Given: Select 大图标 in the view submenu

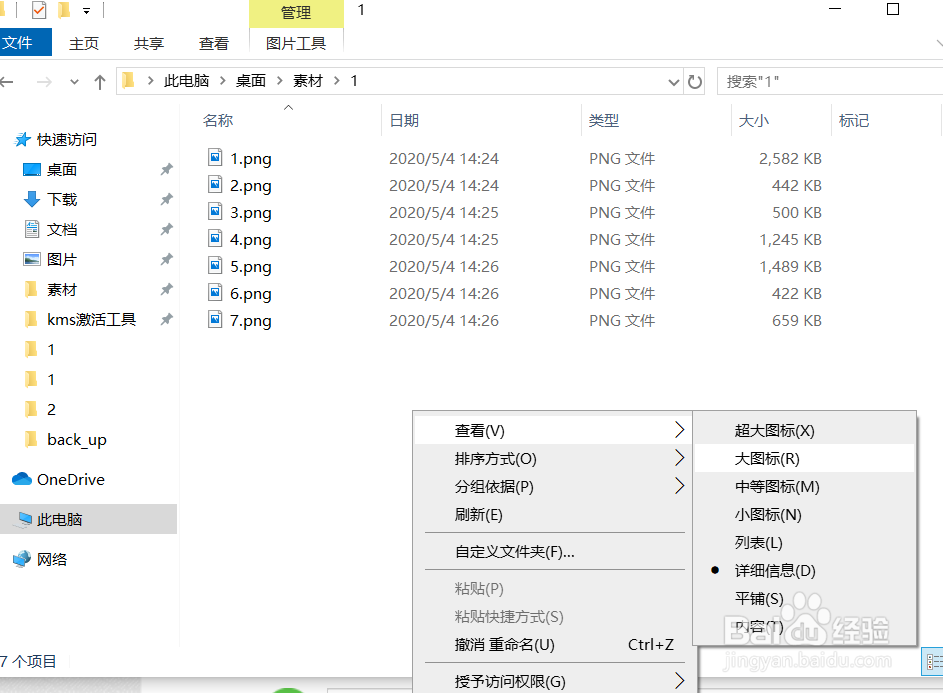Looking at the screenshot, I should point(769,458).
